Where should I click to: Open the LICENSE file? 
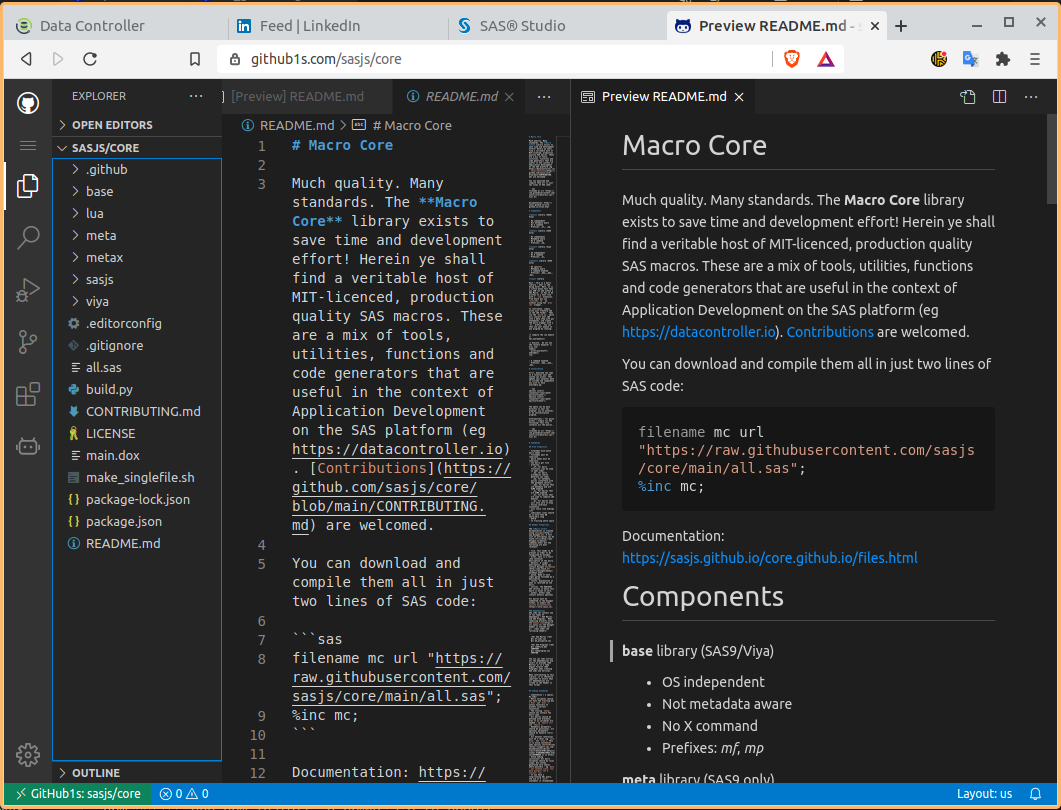click(137, 434)
